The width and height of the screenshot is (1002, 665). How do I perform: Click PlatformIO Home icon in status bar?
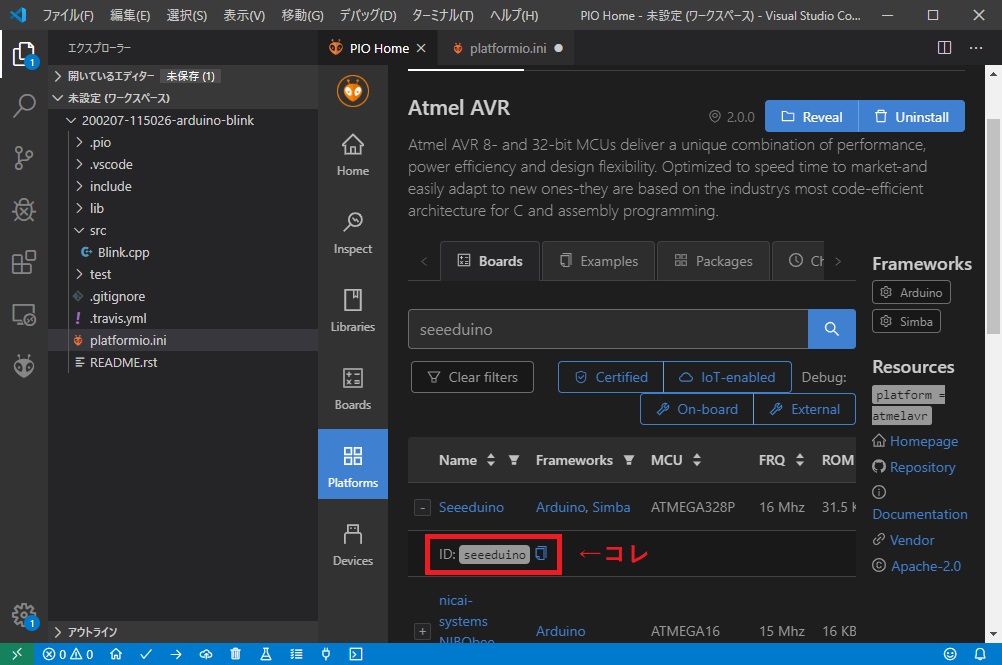pos(116,654)
